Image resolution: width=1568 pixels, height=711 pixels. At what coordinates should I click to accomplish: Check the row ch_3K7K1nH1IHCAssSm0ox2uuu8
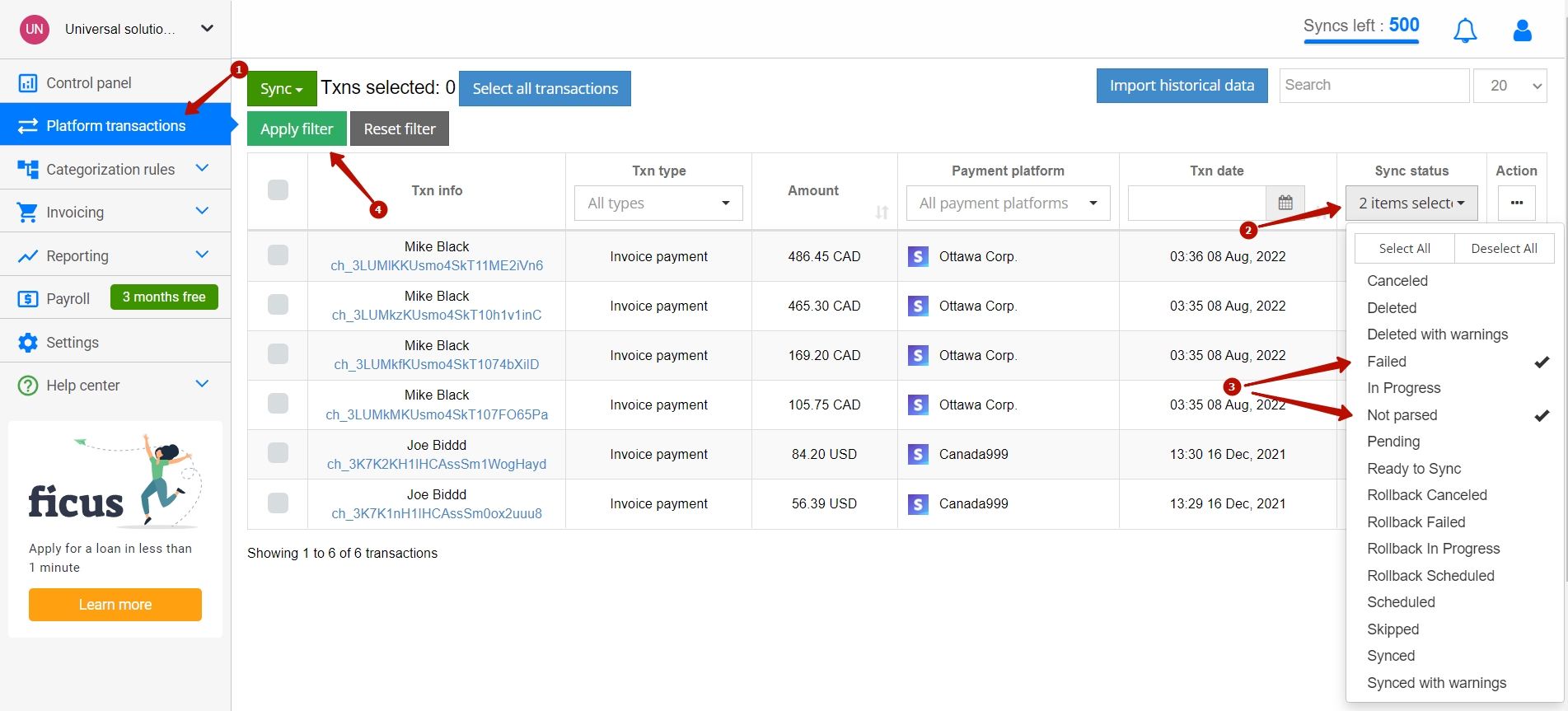coord(278,503)
